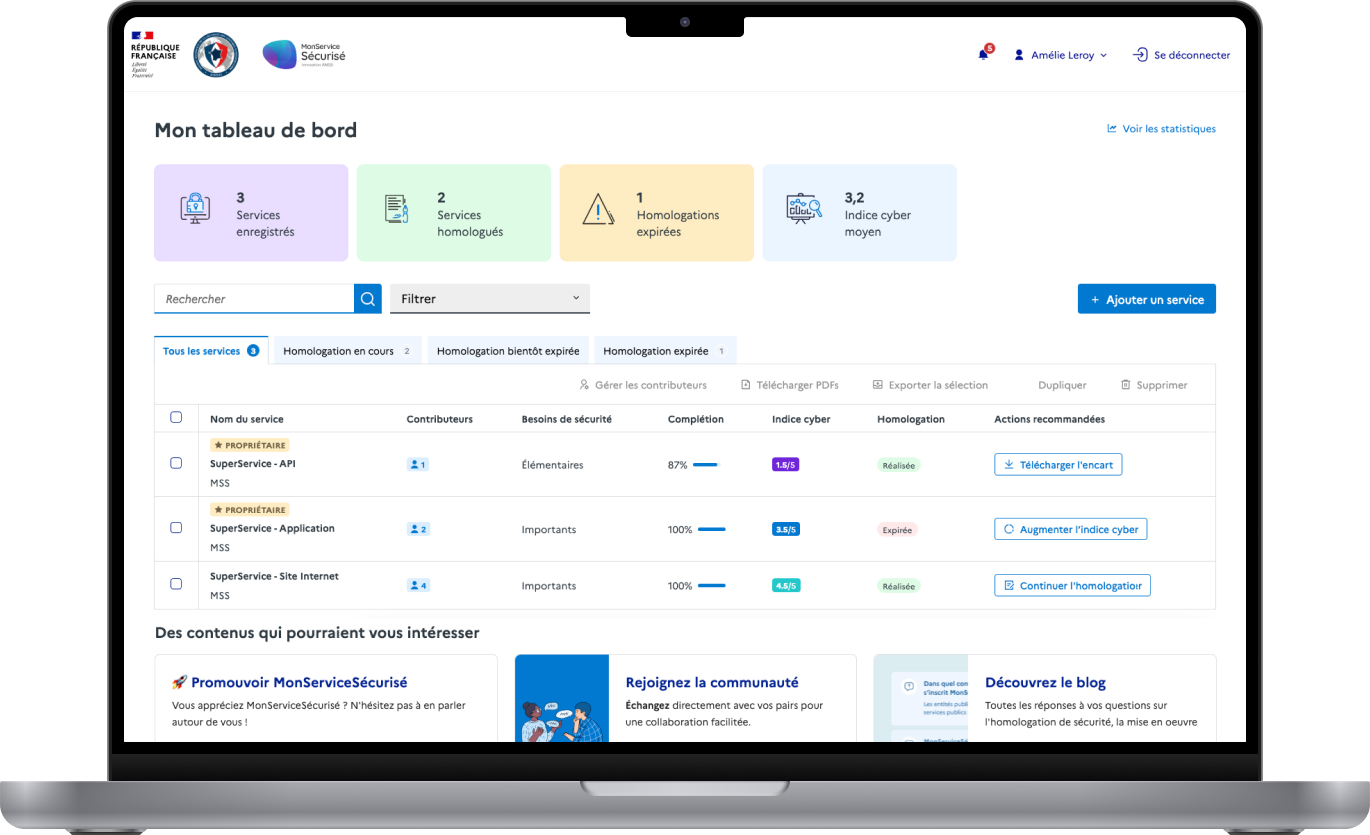This screenshot has height=835, width=1370.
Task: Open the Homologation expirée tab
Action: point(664,351)
